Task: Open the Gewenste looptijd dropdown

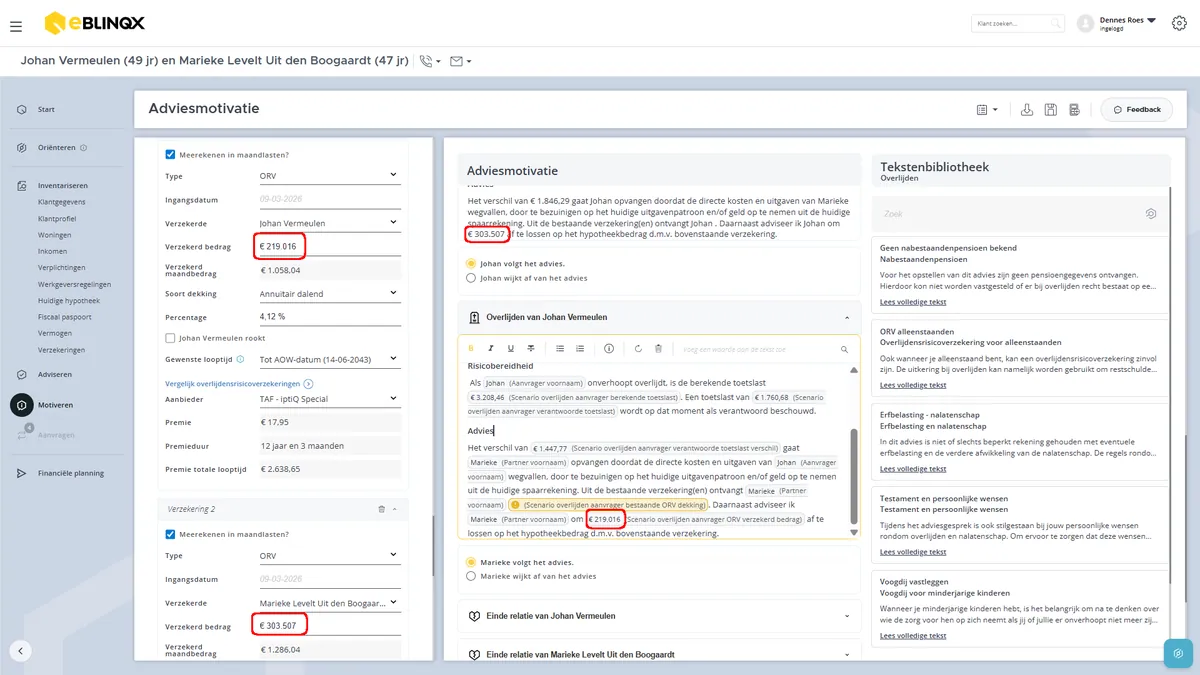Action: (x=328, y=359)
